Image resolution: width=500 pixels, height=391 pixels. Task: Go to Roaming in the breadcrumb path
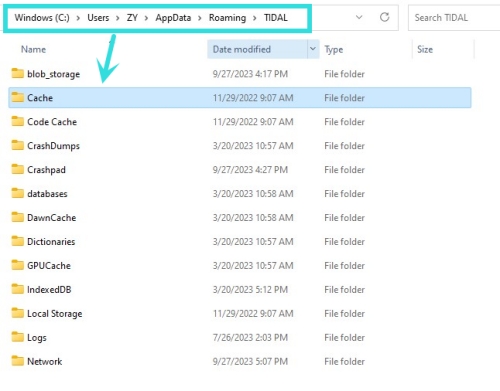point(227,18)
